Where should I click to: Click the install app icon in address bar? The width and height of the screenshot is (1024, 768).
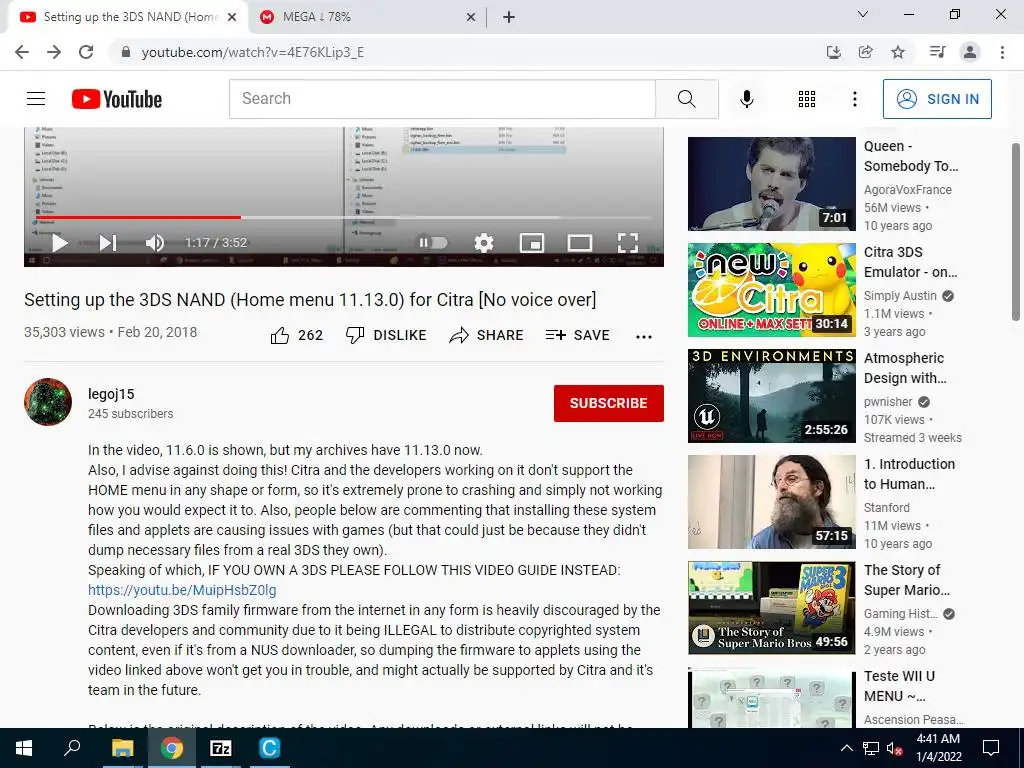tap(833, 52)
